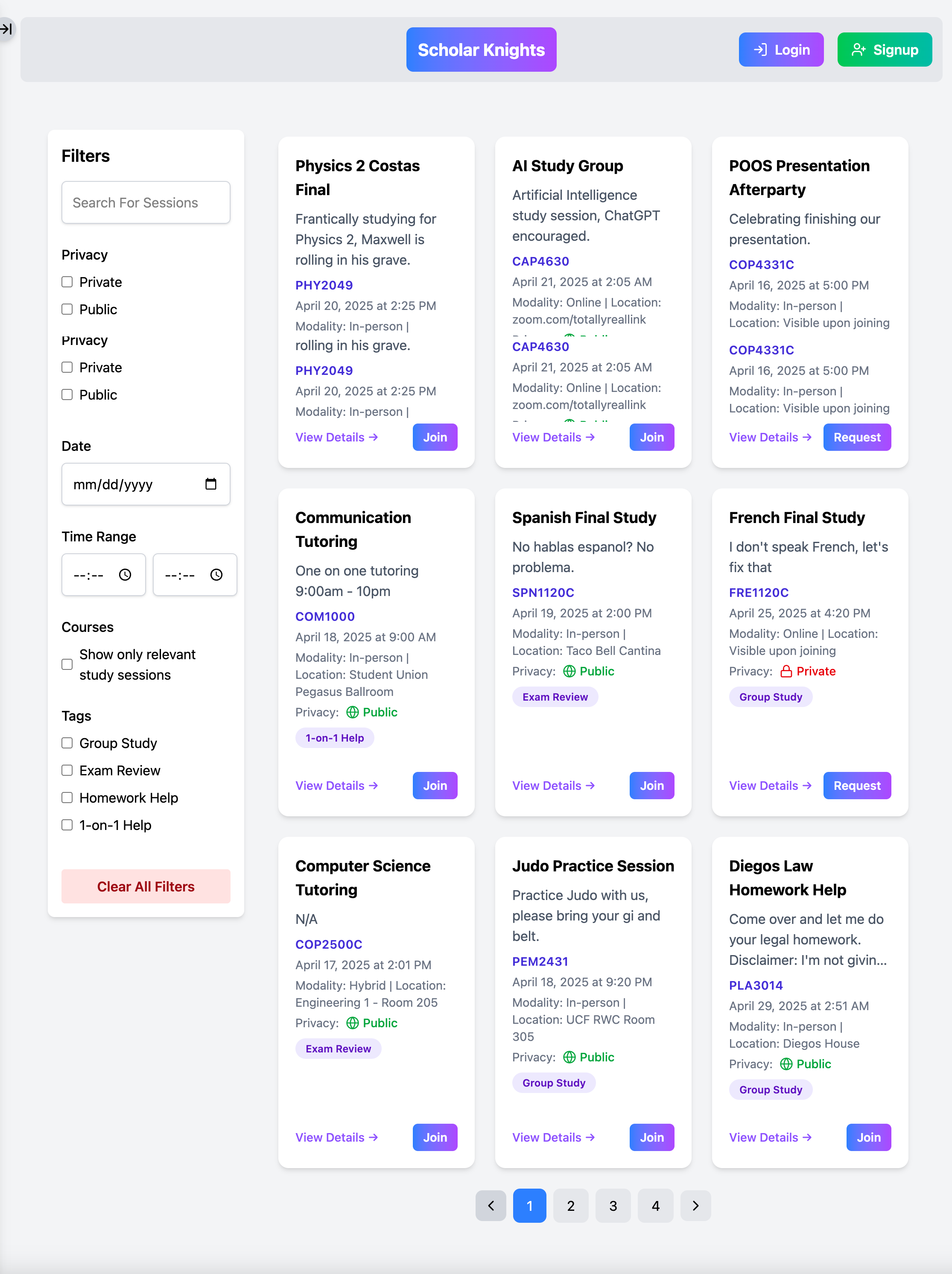Viewport: 952px width, 1274px height.
Task: Click the end time range input
Action: pyautogui.click(x=195, y=575)
